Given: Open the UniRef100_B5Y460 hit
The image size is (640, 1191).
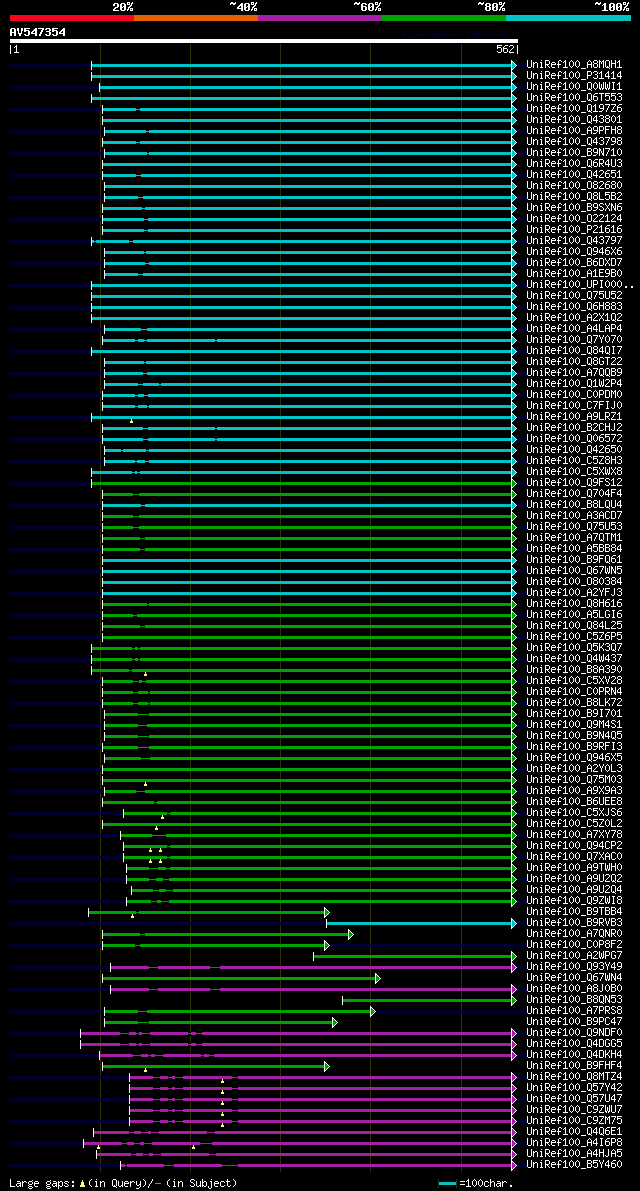Looking at the screenshot, I should tap(574, 1165).
